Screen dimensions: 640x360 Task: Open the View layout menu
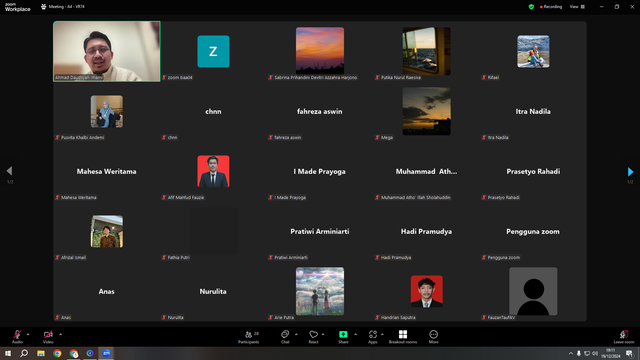(577, 7)
